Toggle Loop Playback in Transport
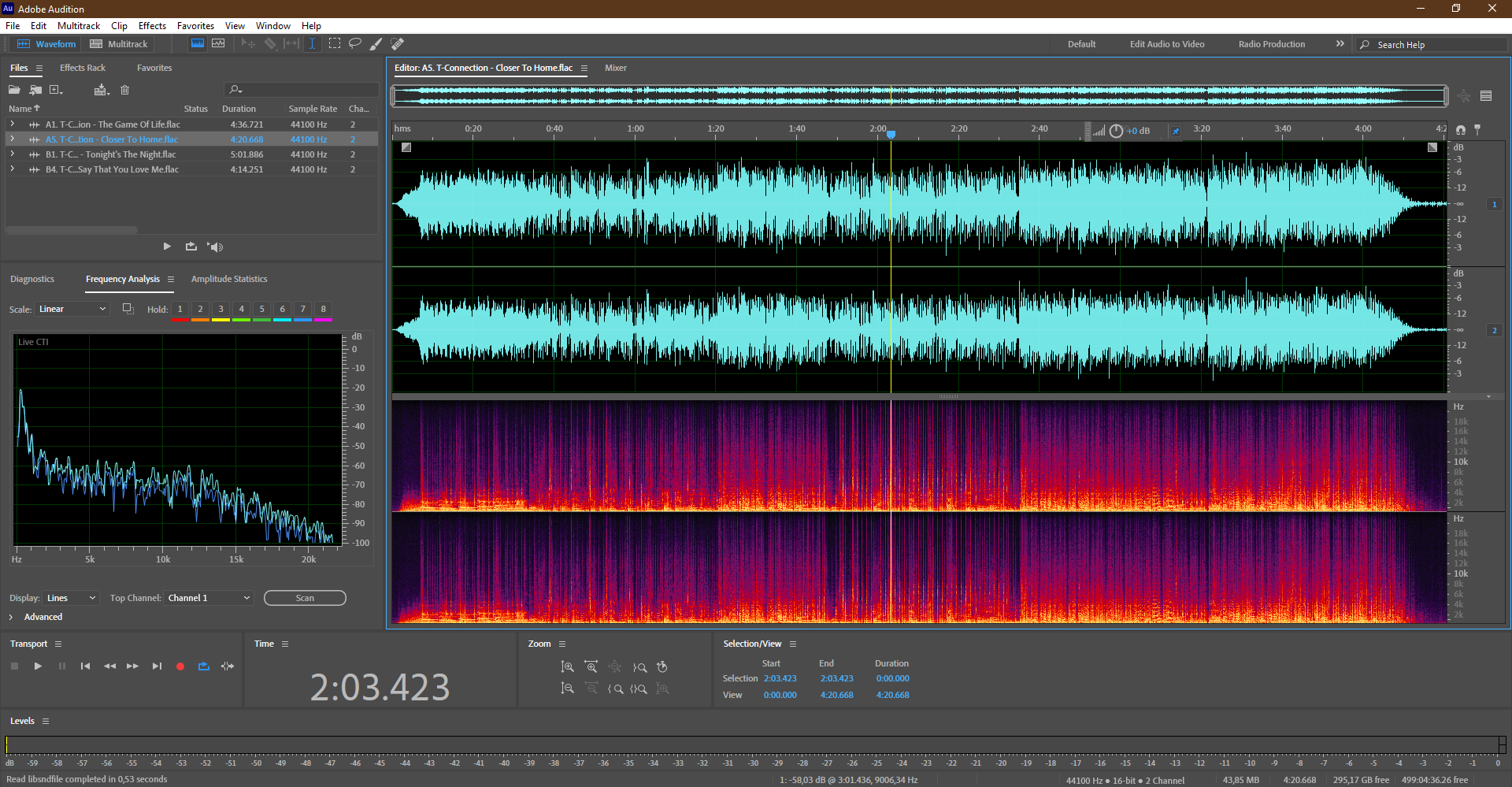The width and height of the screenshot is (1512, 787). click(204, 666)
